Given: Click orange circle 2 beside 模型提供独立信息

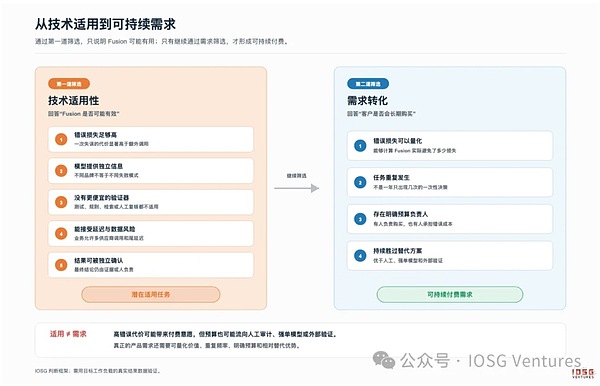Looking at the screenshot, I should [61, 171].
